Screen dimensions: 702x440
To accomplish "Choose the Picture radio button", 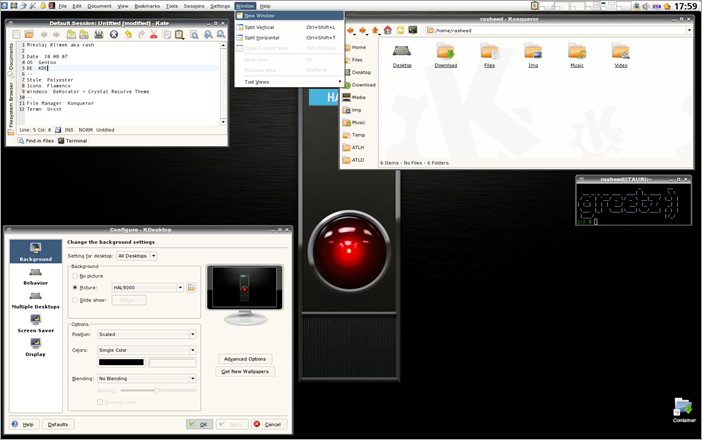I will 75,288.
